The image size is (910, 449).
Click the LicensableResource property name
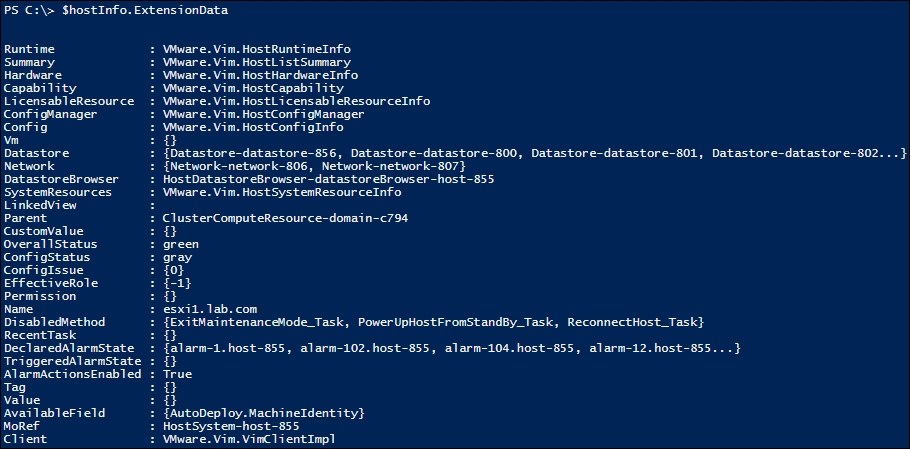[69, 101]
